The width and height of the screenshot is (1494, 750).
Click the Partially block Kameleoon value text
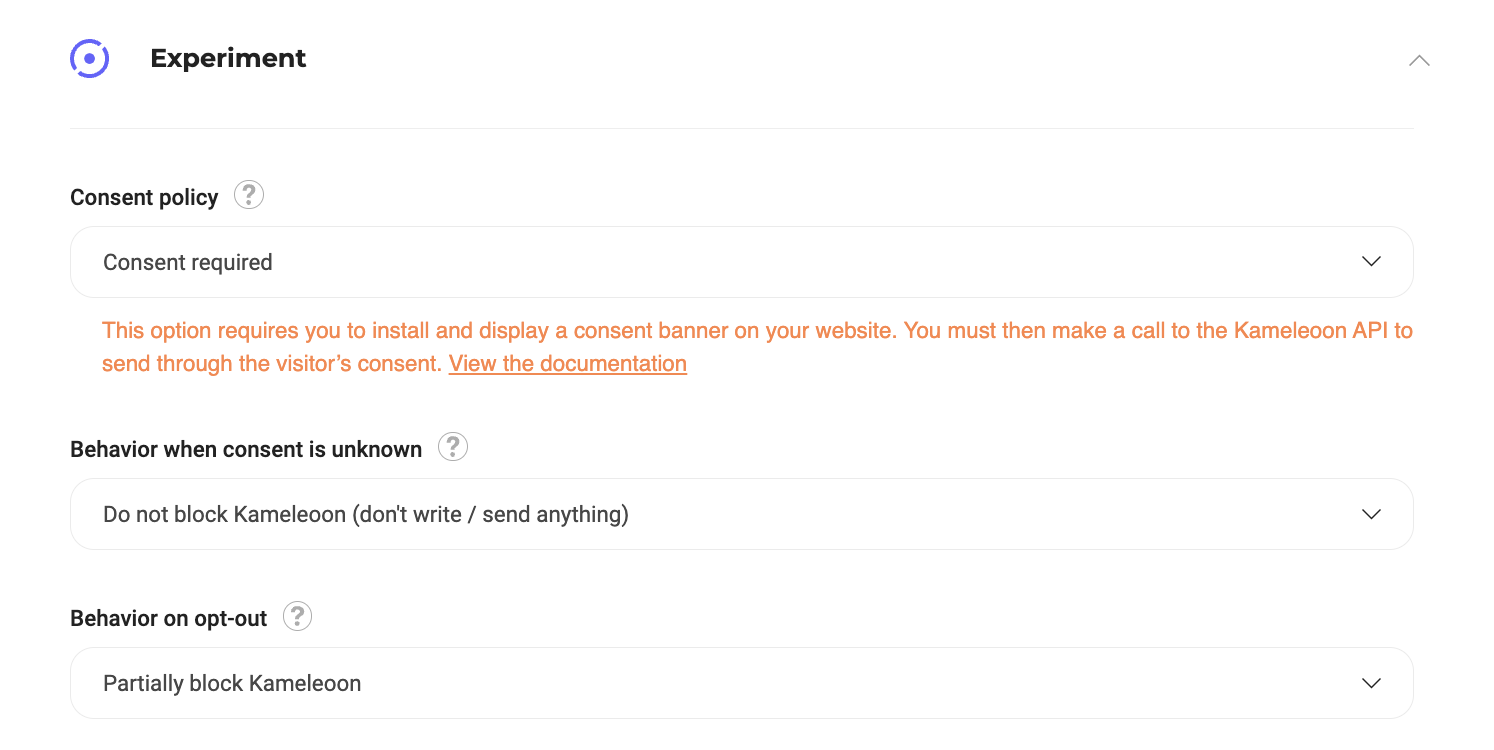232,684
